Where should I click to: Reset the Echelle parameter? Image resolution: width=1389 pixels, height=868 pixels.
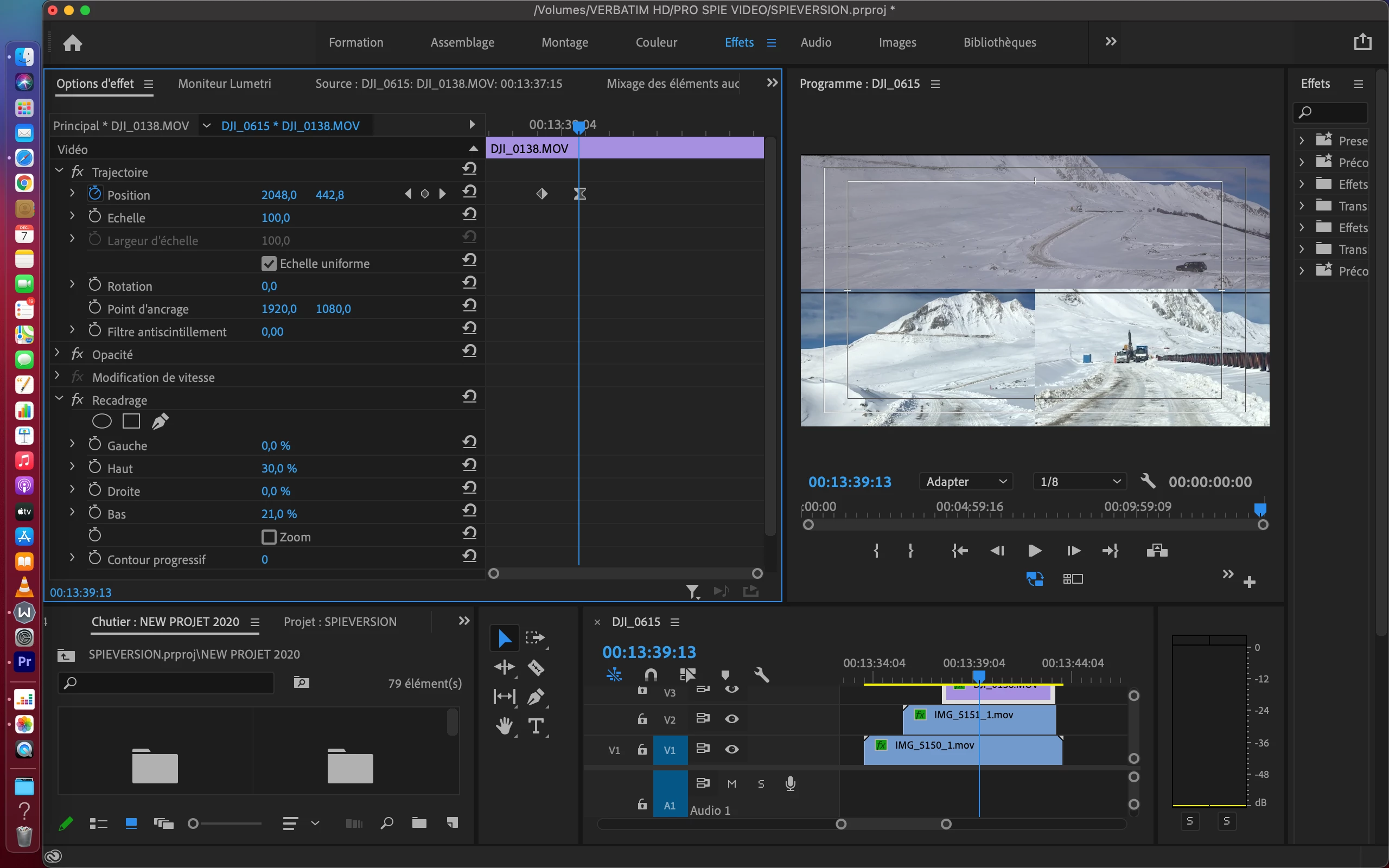pos(469,215)
